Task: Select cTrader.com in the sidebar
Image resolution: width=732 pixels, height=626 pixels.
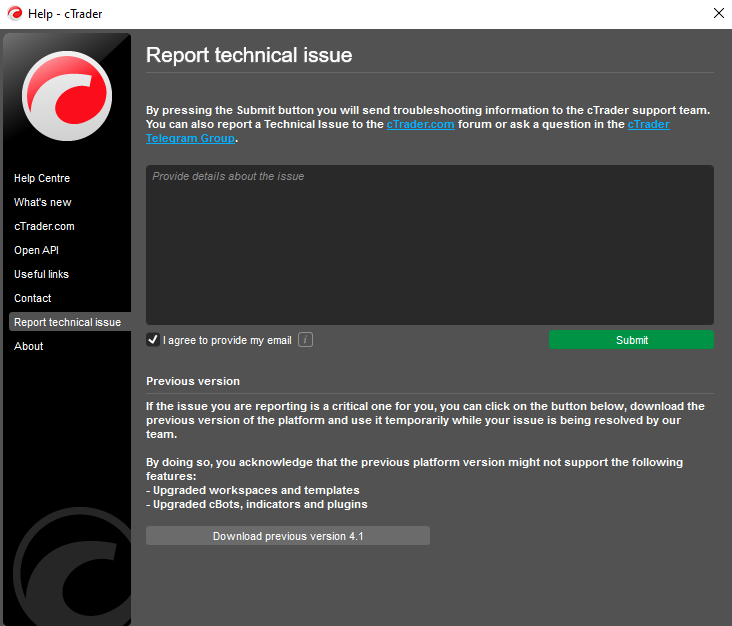Action: coord(44,226)
